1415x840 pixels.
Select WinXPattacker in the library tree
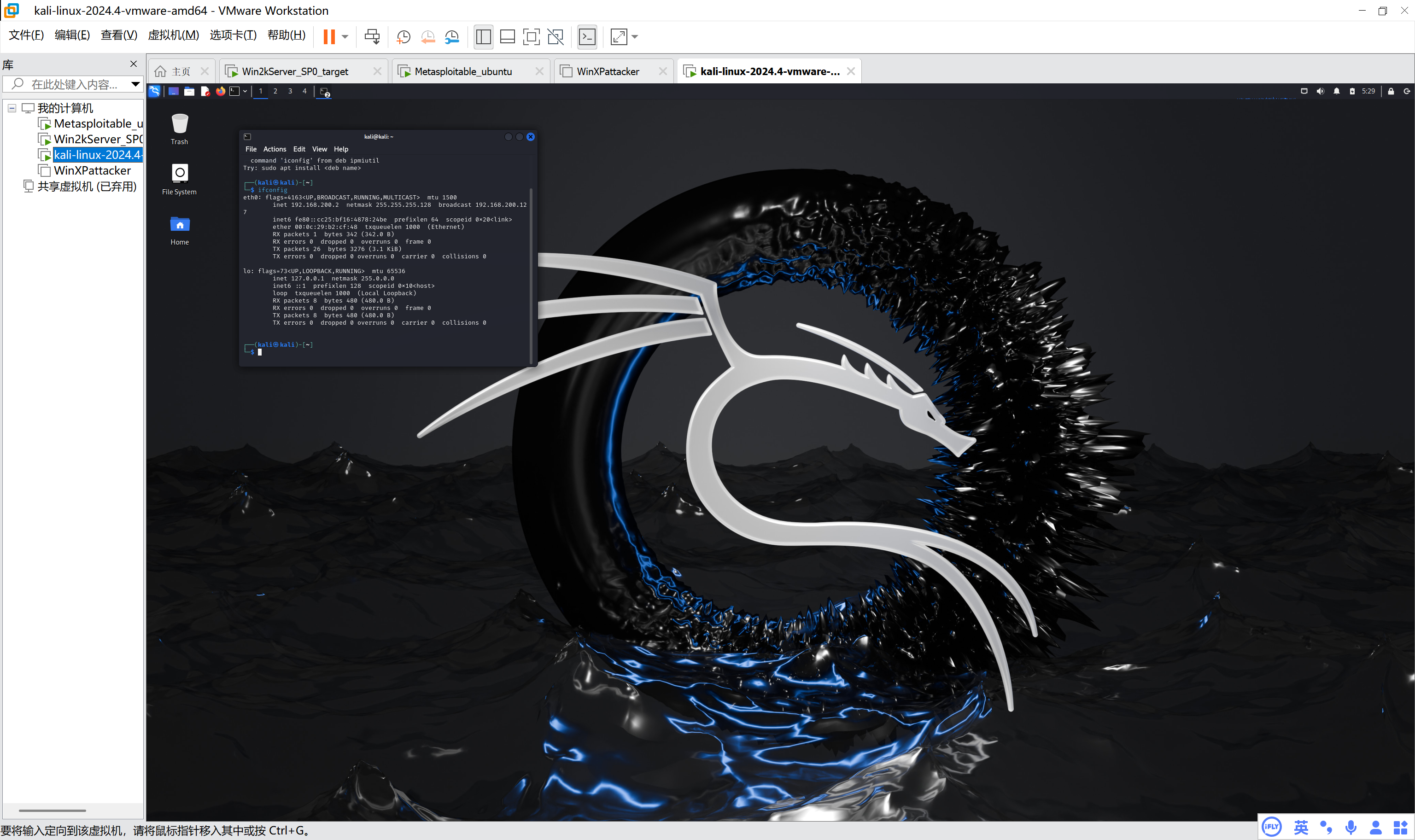(x=92, y=170)
